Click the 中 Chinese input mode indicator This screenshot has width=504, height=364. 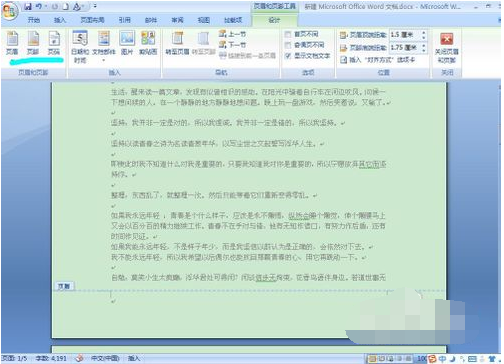coord(442,359)
